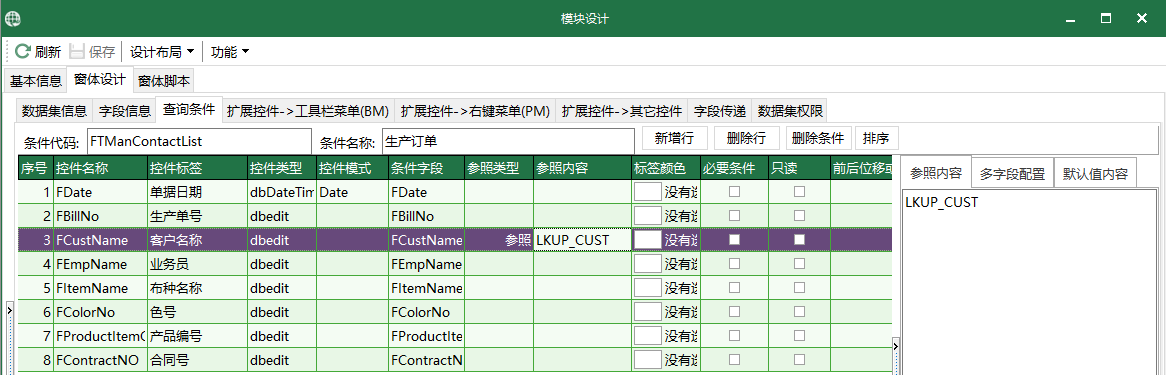Click label color swatch in FDate row
1166x375 pixels.
[647, 192]
